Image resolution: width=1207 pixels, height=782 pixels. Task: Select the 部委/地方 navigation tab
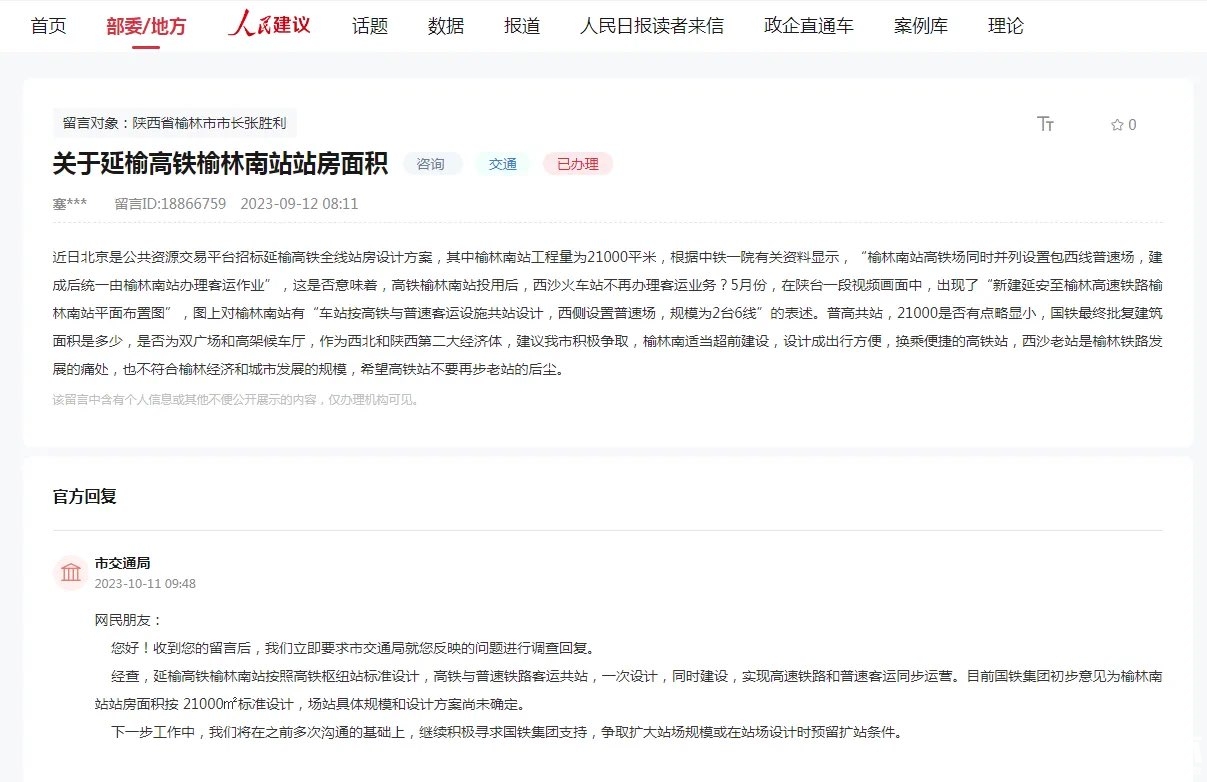tap(146, 26)
